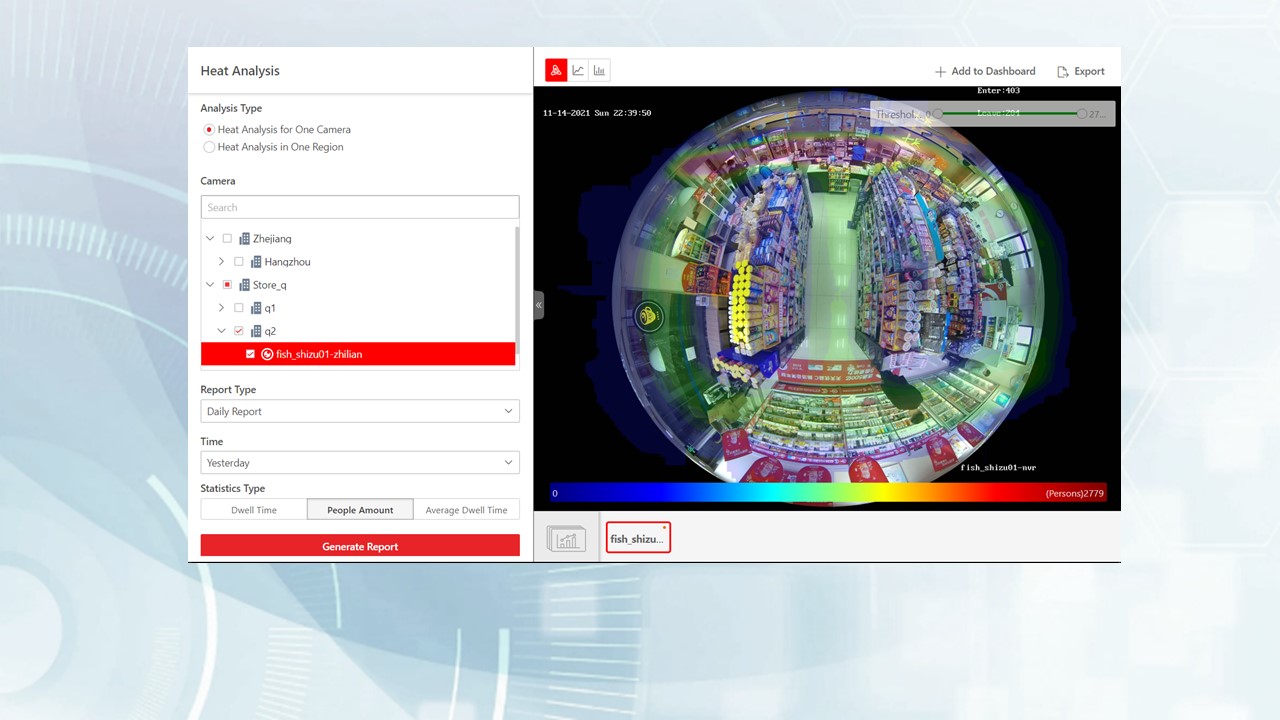1280x720 pixels.
Task: Select Heat Analysis for One Camera
Action: (x=209, y=130)
